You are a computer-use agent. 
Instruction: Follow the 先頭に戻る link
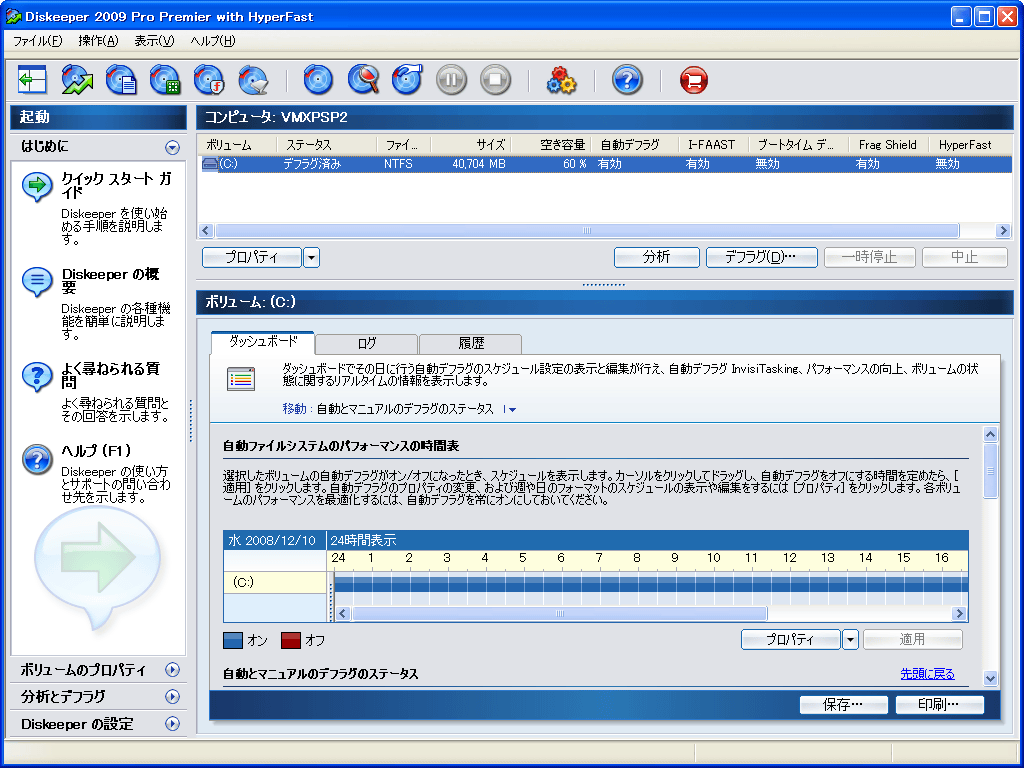[927, 674]
